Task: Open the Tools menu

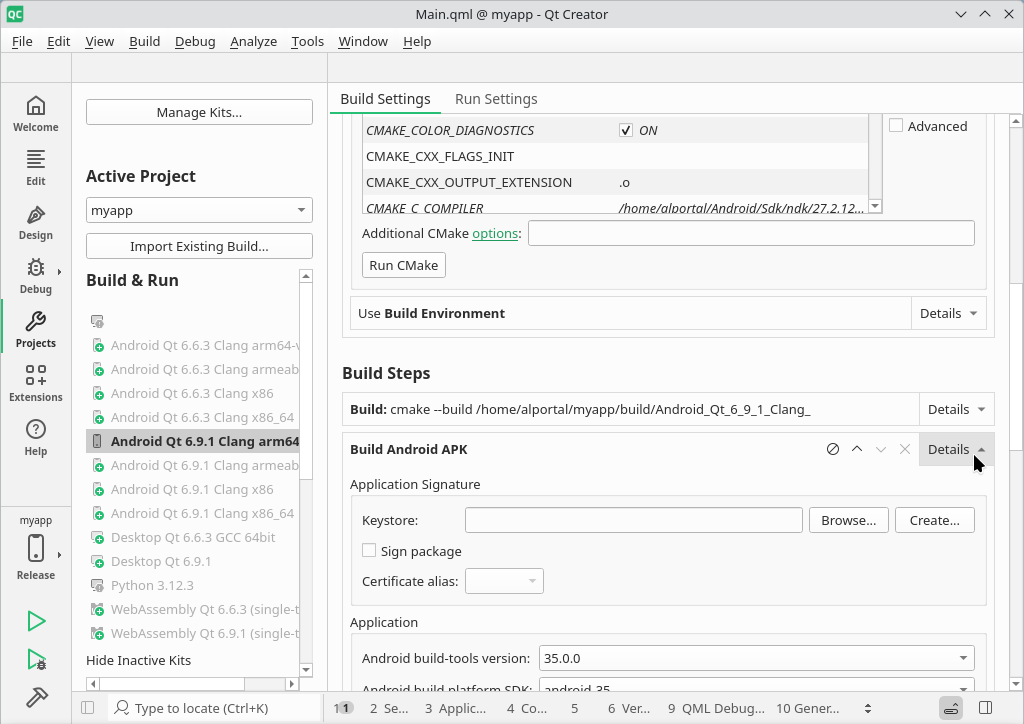Action: (x=307, y=41)
